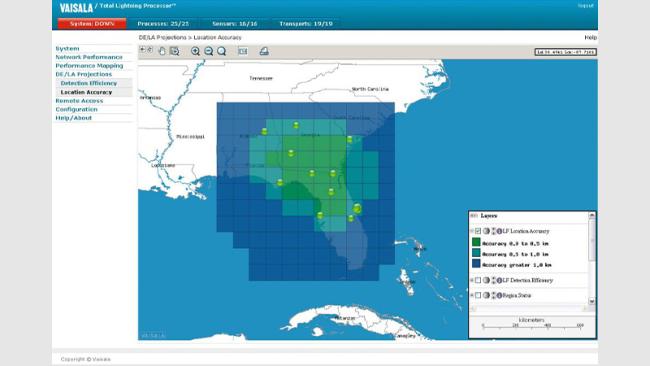Select the zoom-to-rectangle tool in toolbar
The width and height of the screenshot is (650, 366).
tap(175, 51)
